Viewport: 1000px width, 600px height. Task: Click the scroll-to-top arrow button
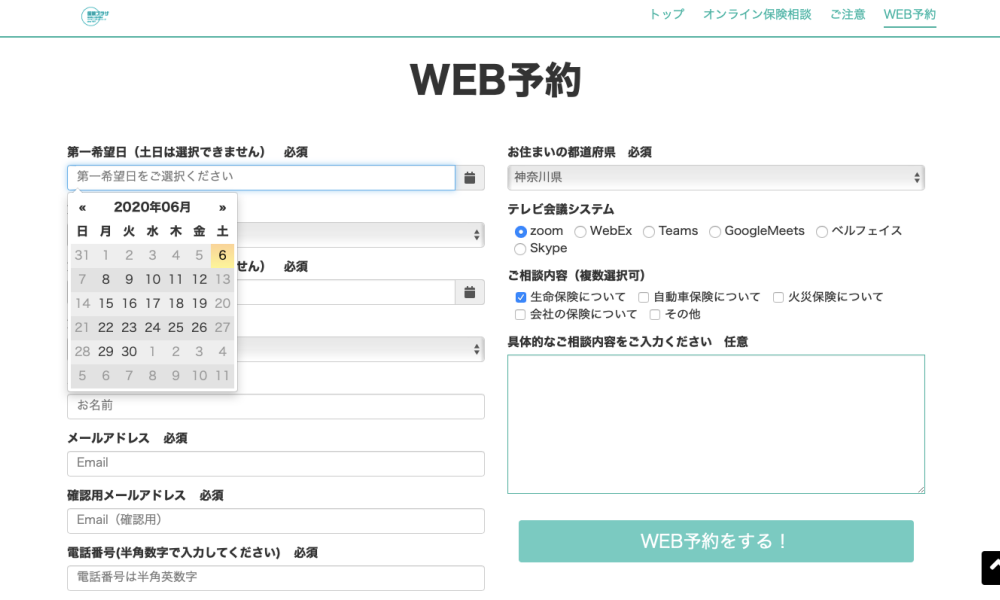coord(990,567)
